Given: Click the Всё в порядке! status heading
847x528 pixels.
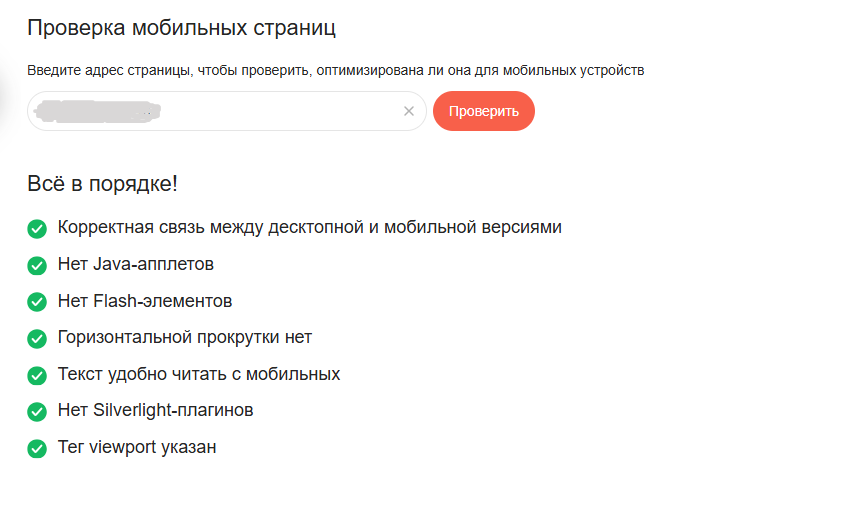Looking at the screenshot, I should pyautogui.click(x=103, y=184).
